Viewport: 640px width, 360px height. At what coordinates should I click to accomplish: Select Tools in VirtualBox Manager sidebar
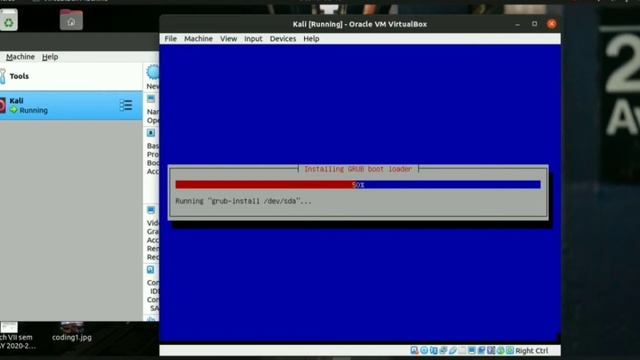tap(71, 76)
